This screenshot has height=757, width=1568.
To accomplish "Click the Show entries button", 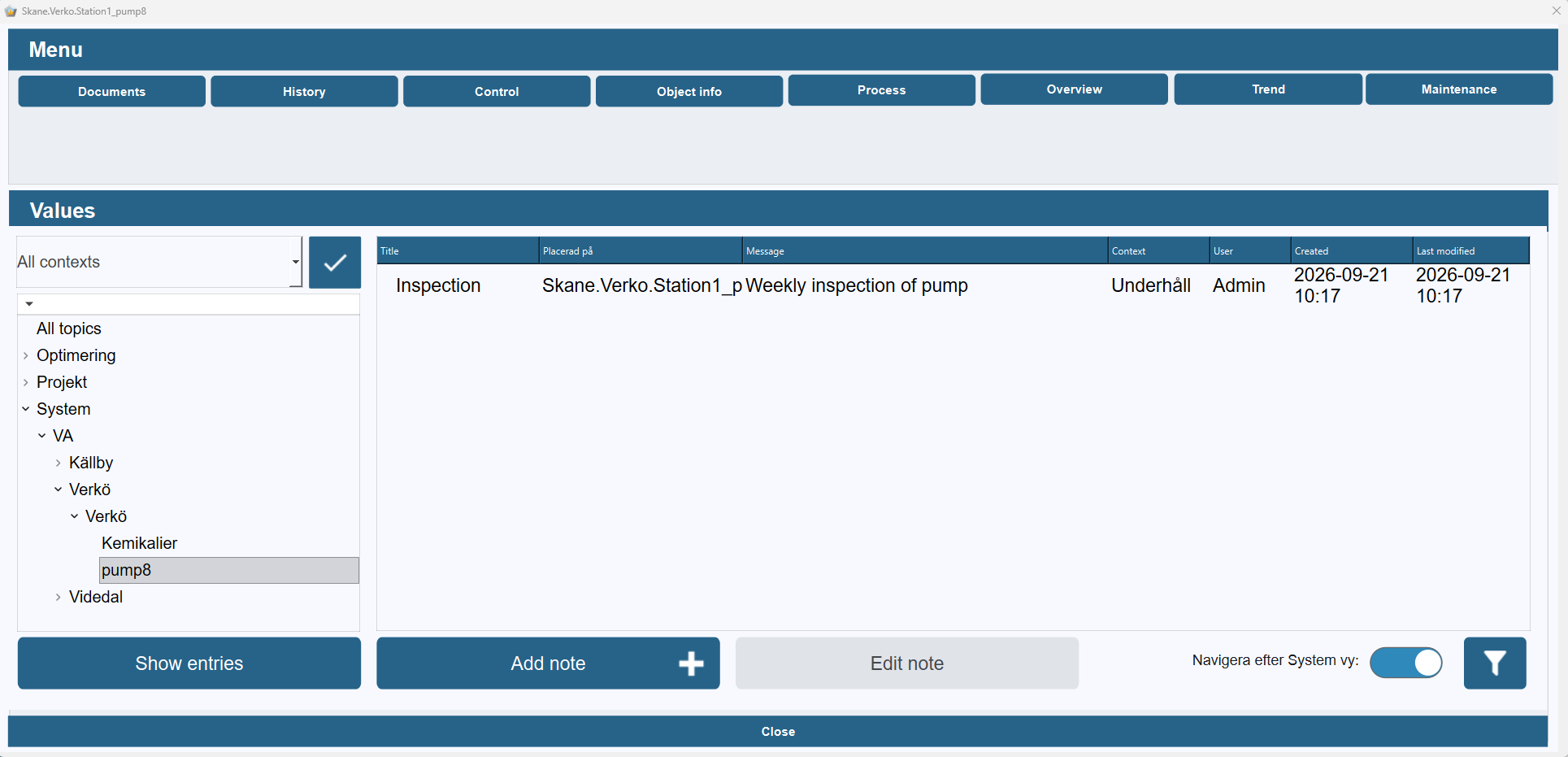I will (x=189, y=663).
